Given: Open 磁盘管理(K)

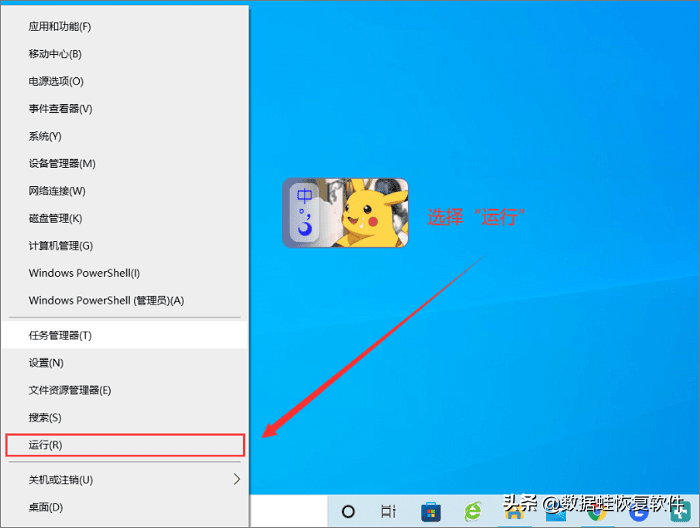Looking at the screenshot, I should coord(125,218).
